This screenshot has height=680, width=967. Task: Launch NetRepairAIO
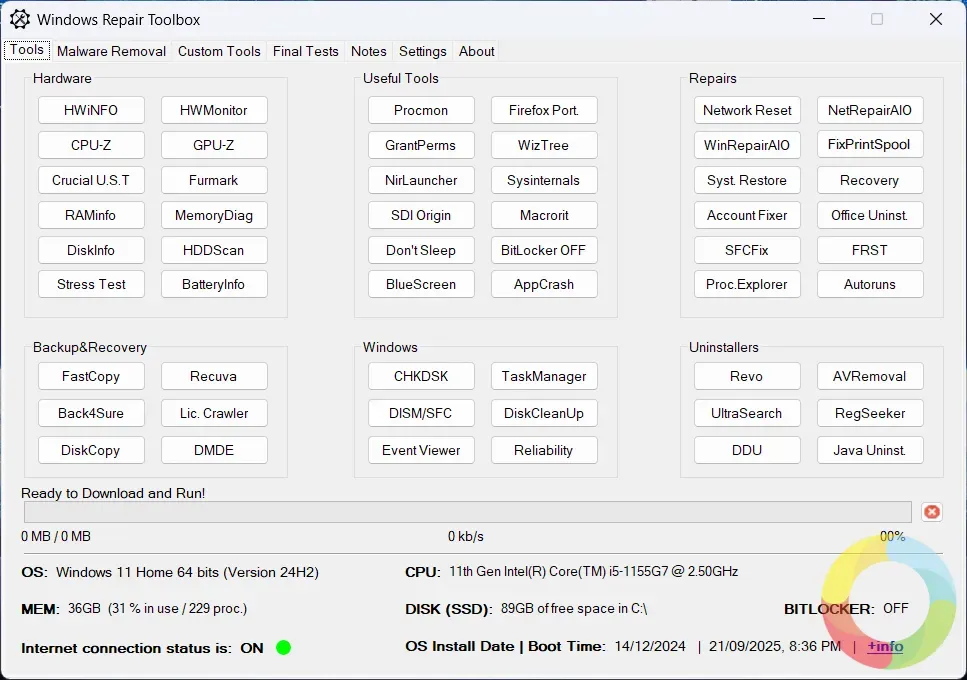point(870,110)
